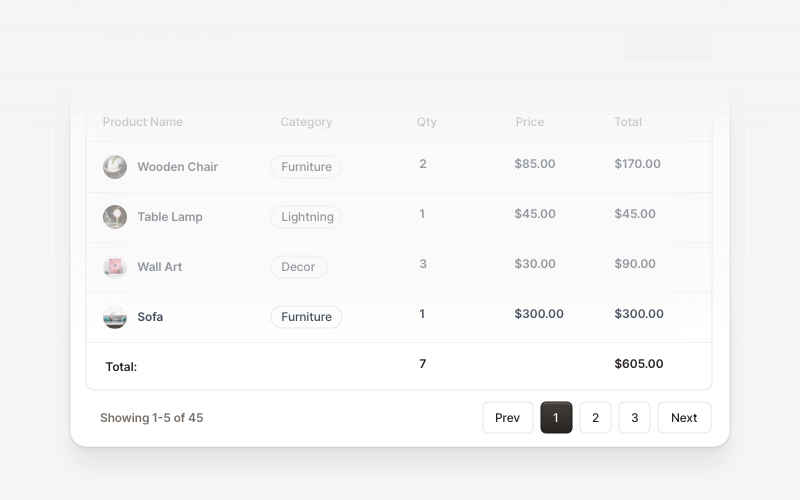Click the Wall Art product thumbnail
Viewport: 800px width, 500px height.
click(115, 267)
